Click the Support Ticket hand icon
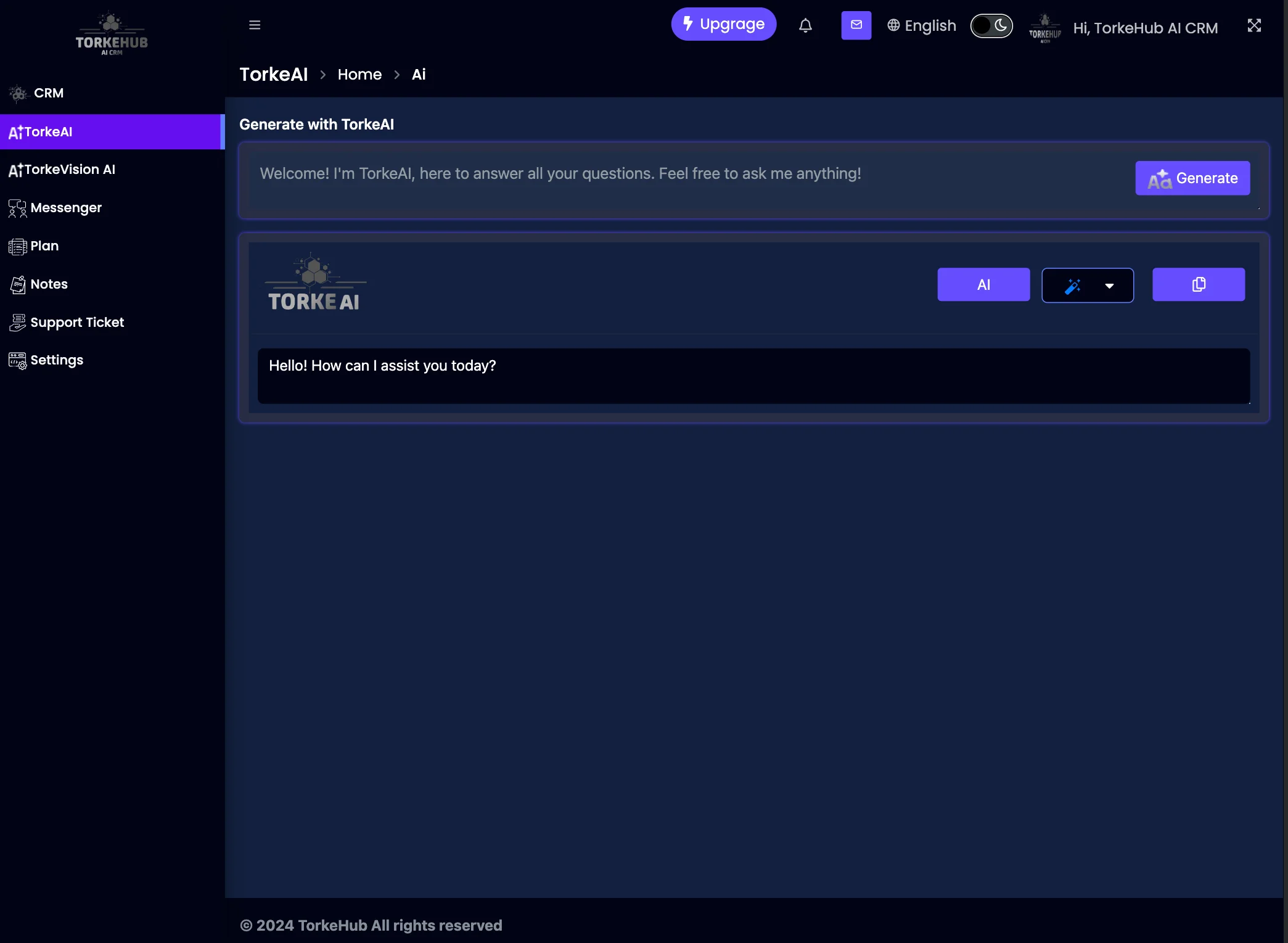 17,323
